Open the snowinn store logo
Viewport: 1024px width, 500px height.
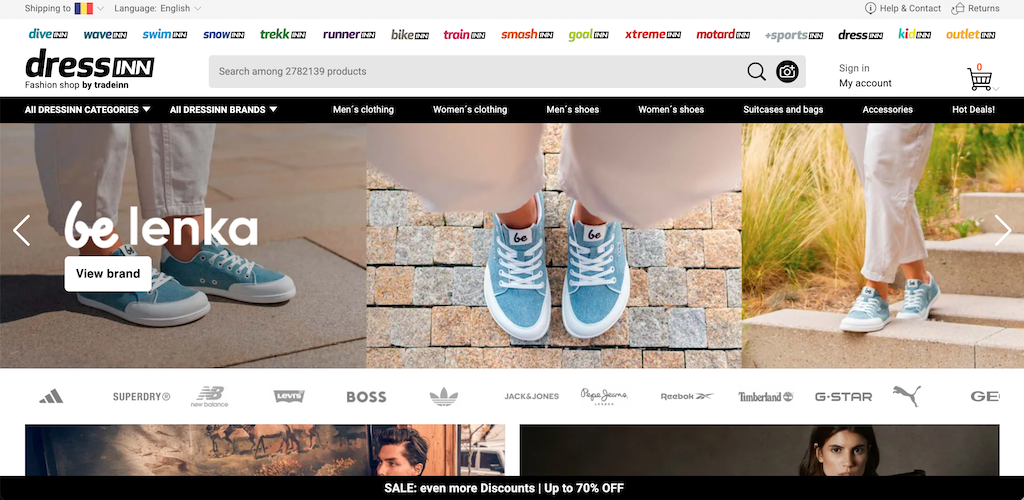[223, 34]
